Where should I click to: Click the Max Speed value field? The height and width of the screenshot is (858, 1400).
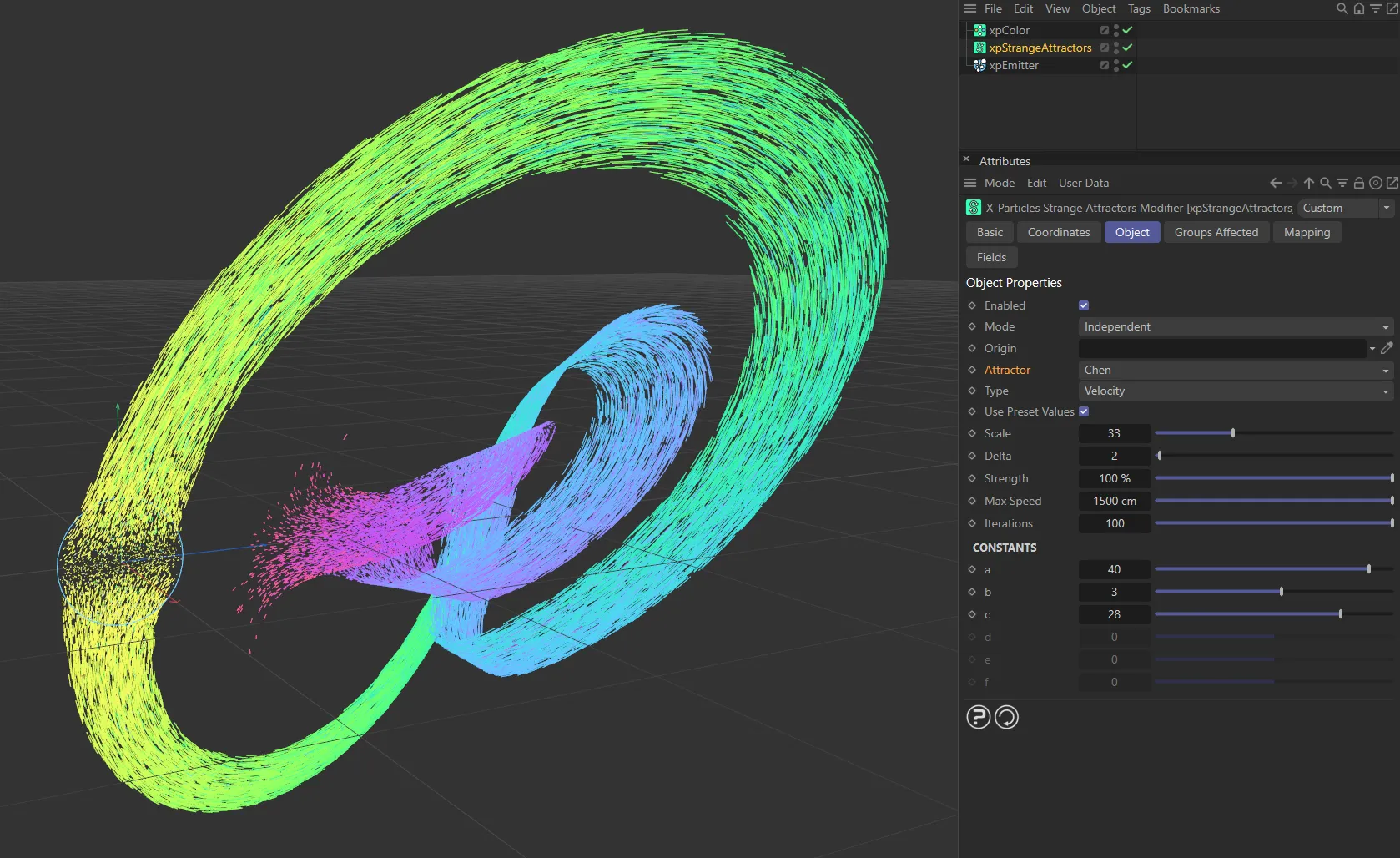tap(1114, 501)
